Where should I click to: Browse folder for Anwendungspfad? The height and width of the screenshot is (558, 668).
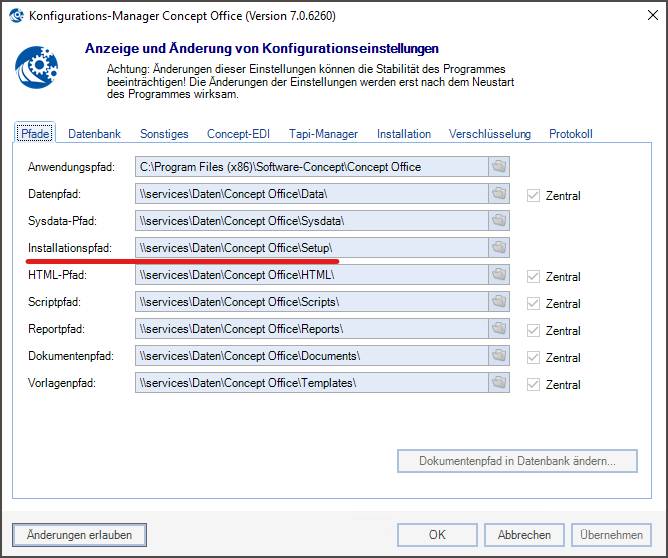pyautogui.click(x=499, y=167)
